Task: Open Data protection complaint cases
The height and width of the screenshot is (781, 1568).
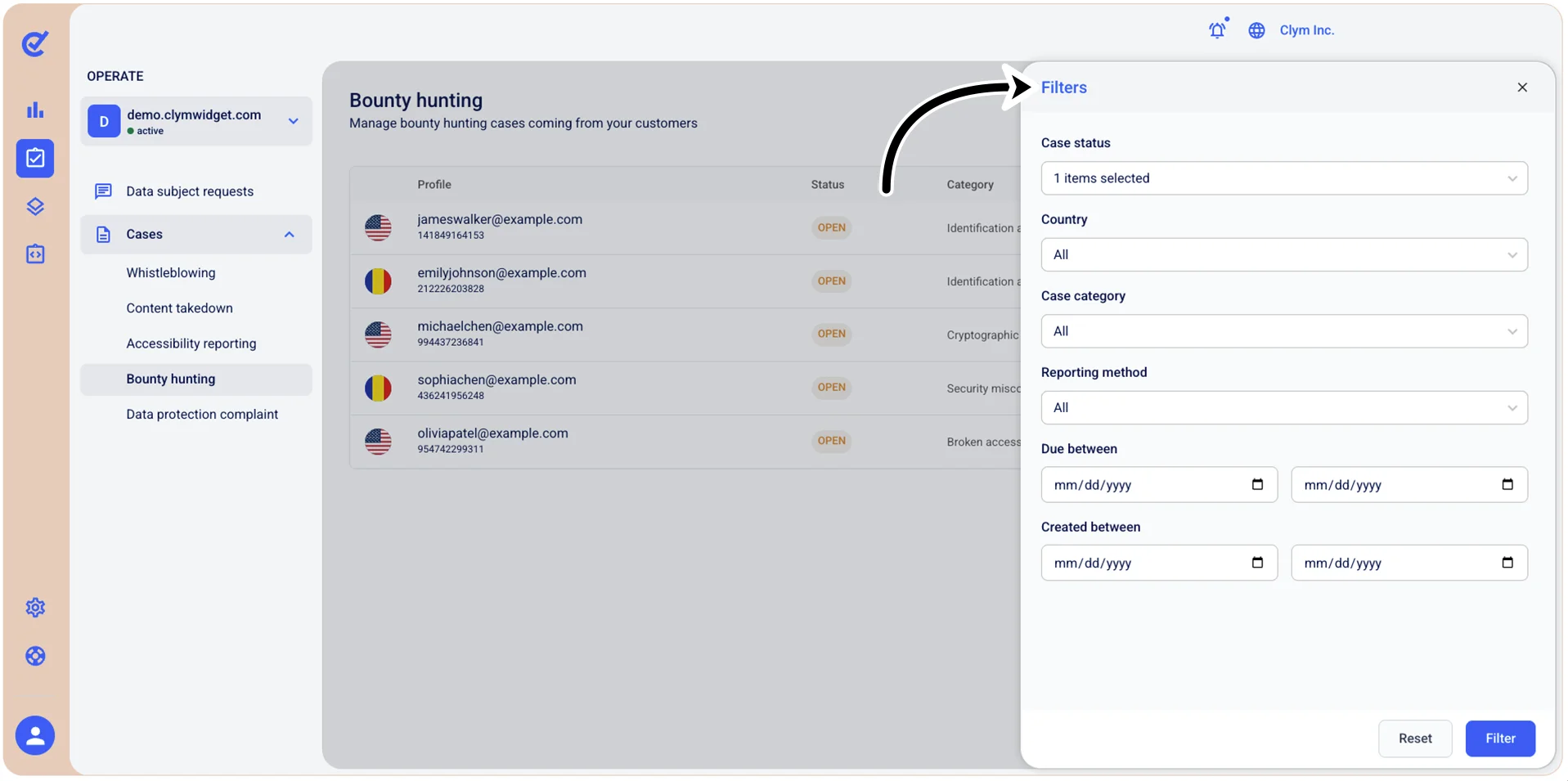Action: 202,415
